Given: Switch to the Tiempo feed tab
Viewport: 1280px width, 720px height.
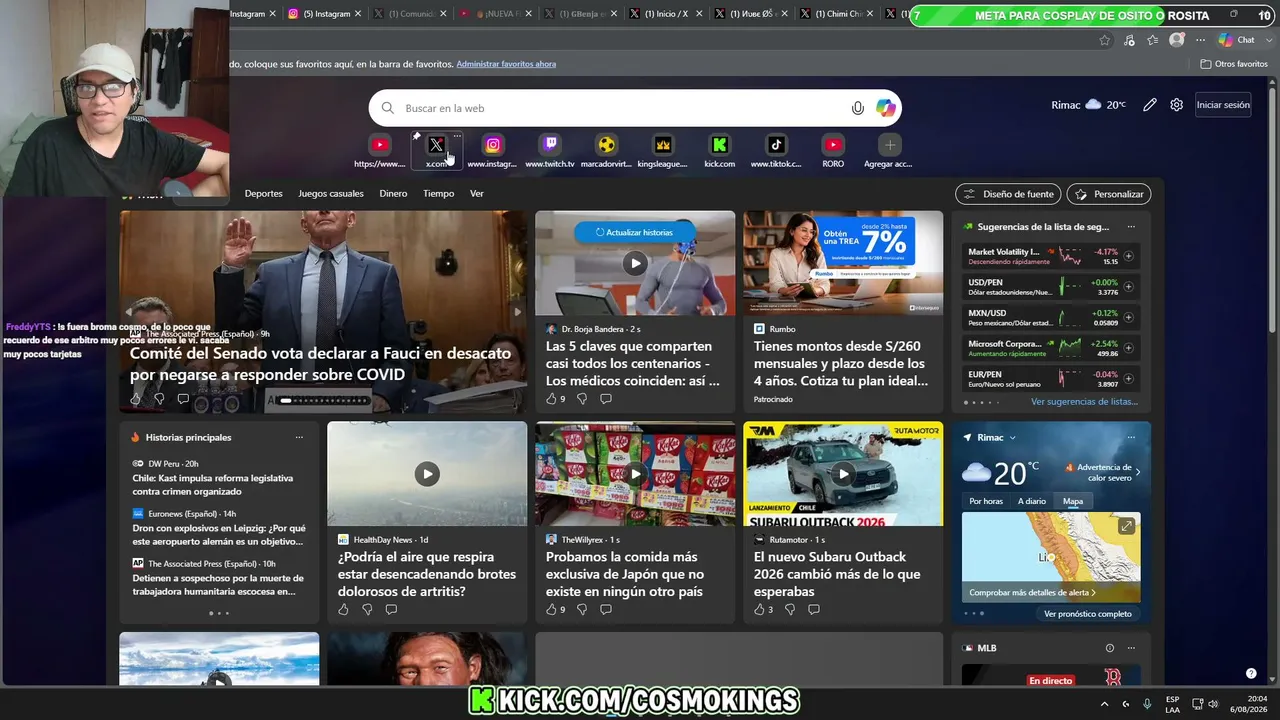Looking at the screenshot, I should [x=438, y=194].
